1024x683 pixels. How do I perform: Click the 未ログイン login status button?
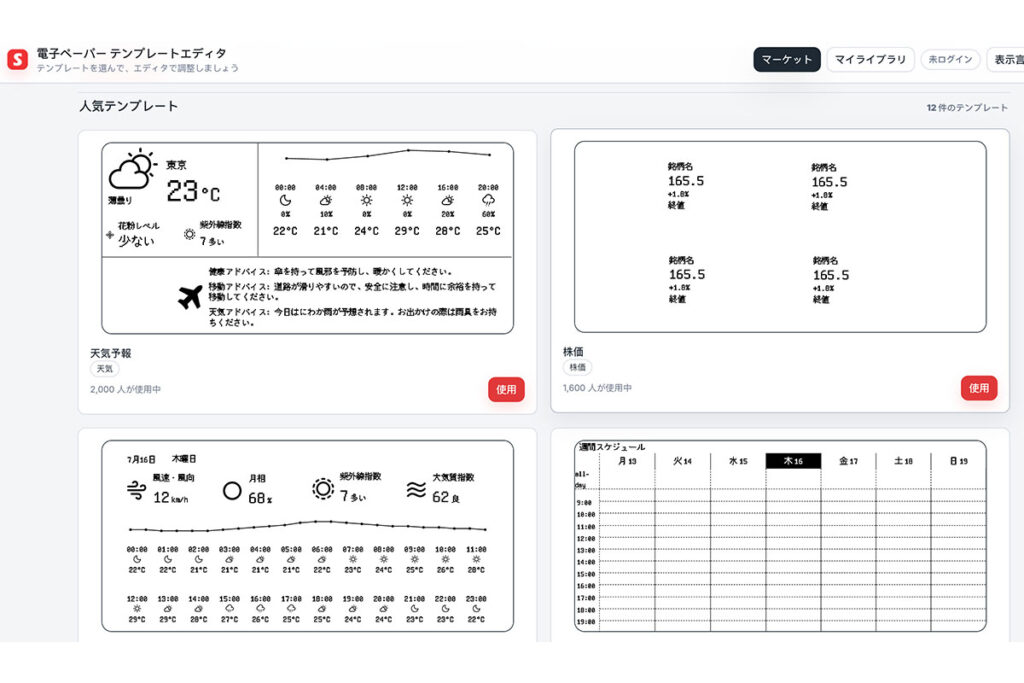[950, 59]
